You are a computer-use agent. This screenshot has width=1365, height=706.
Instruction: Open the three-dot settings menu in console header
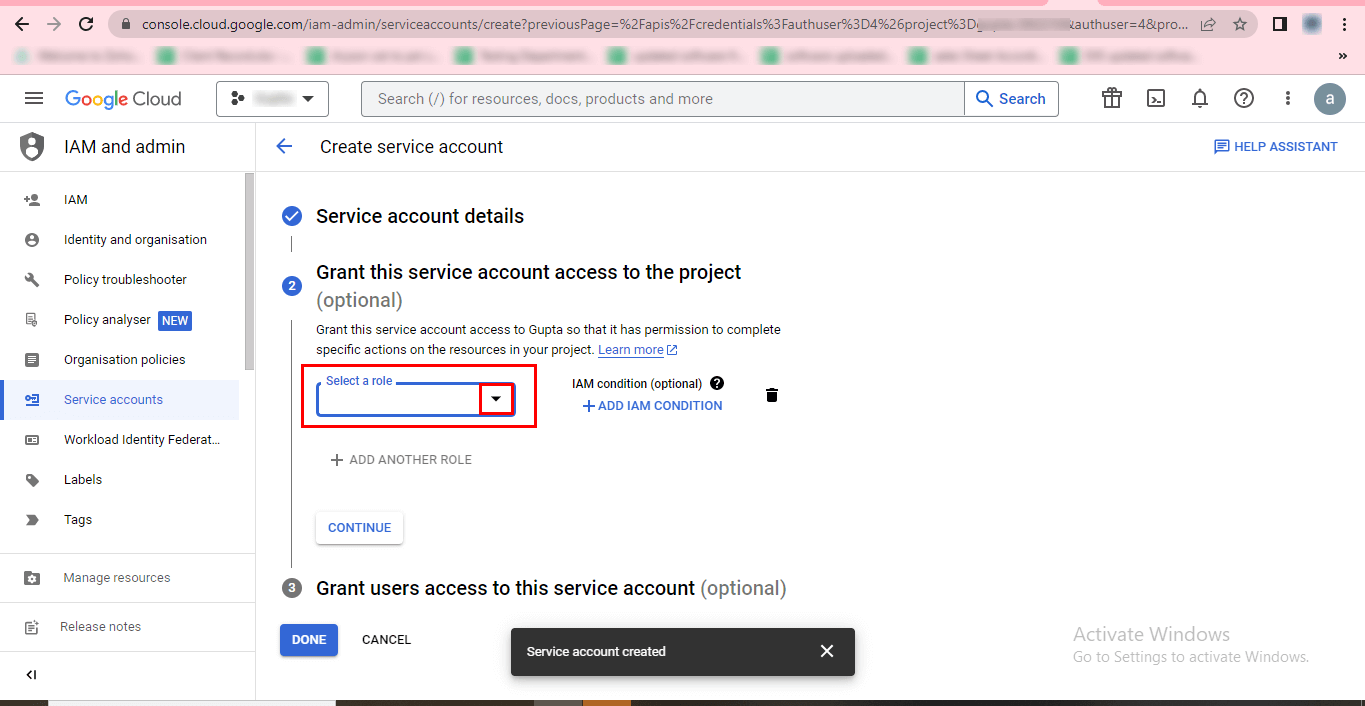coord(1288,98)
